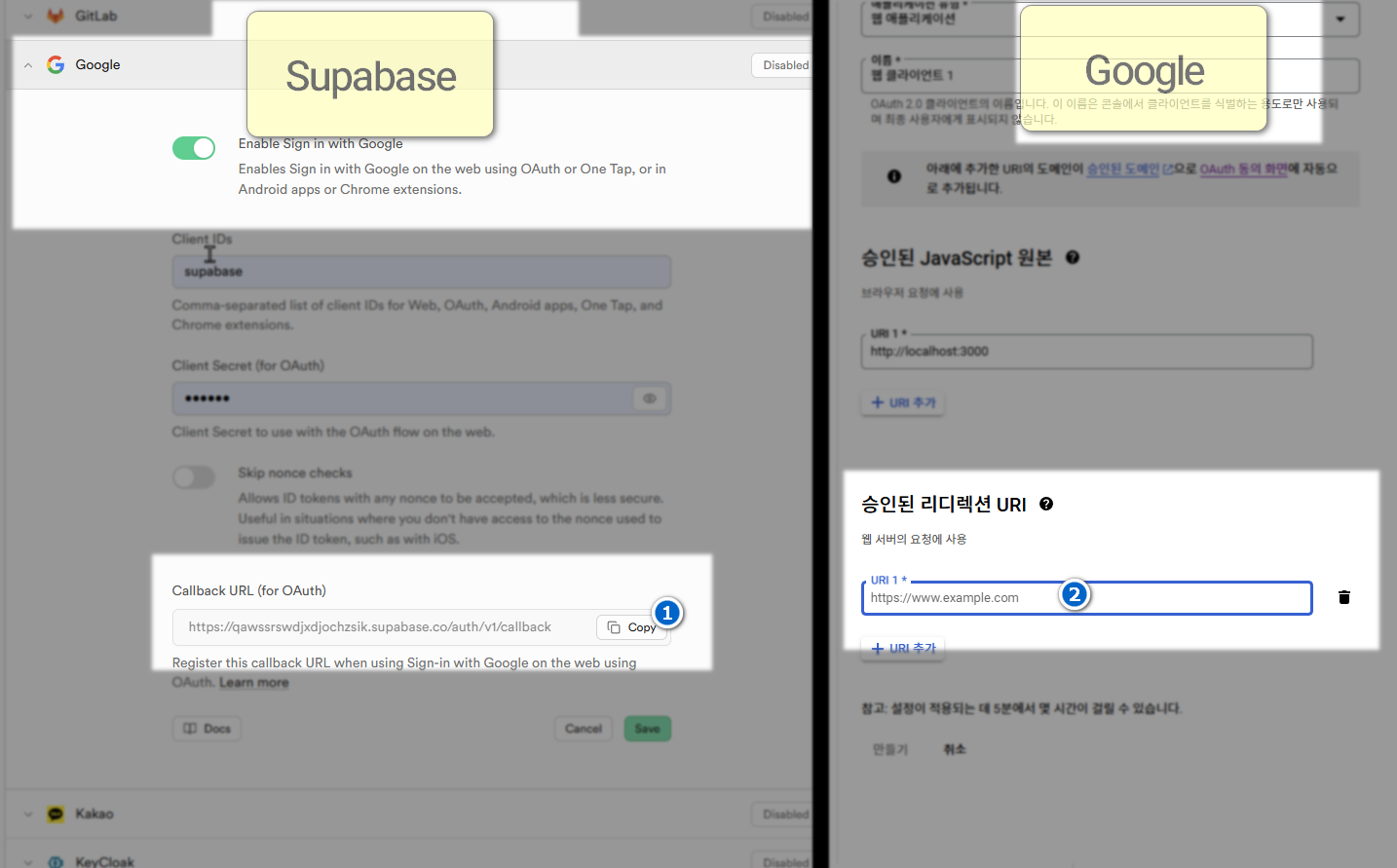The height and width of the screenshot is (868, 1397).
Task: Click the Kakao provider icon
Action: click(x=56, y=813)
